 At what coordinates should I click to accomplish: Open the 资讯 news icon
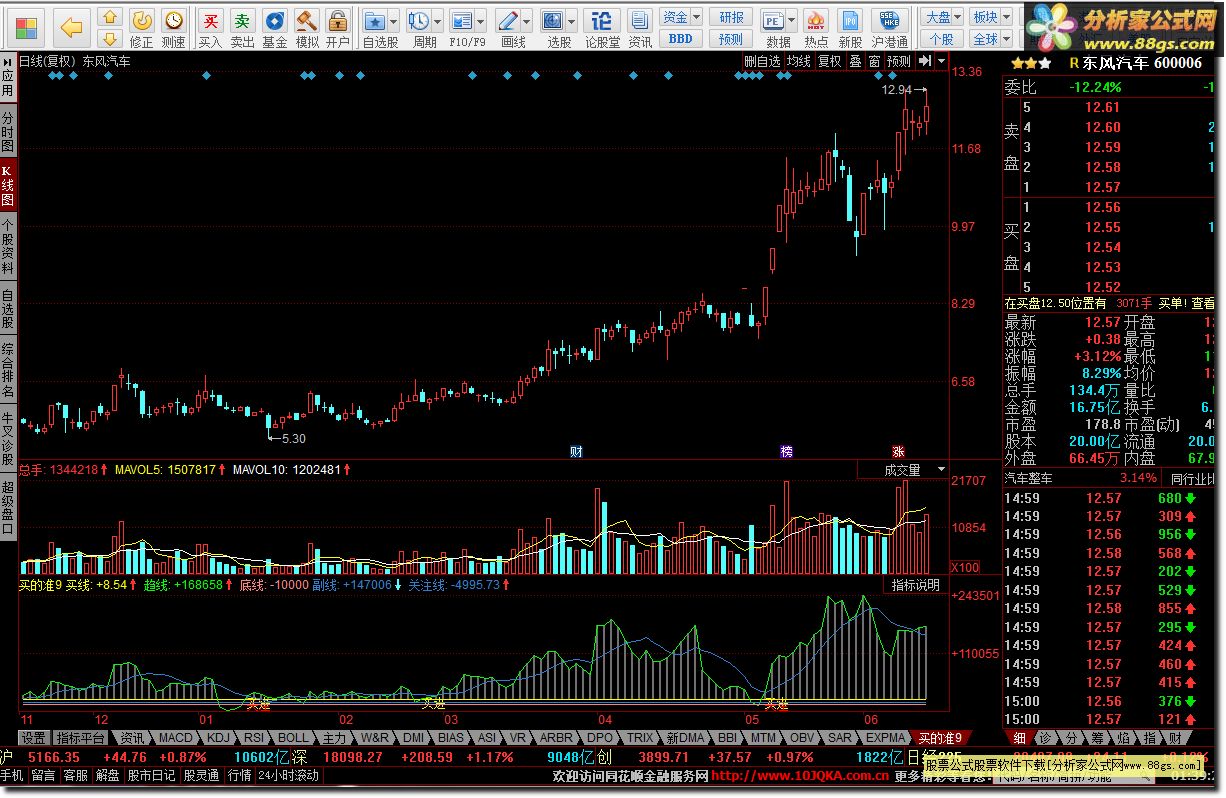click(640, 20)
